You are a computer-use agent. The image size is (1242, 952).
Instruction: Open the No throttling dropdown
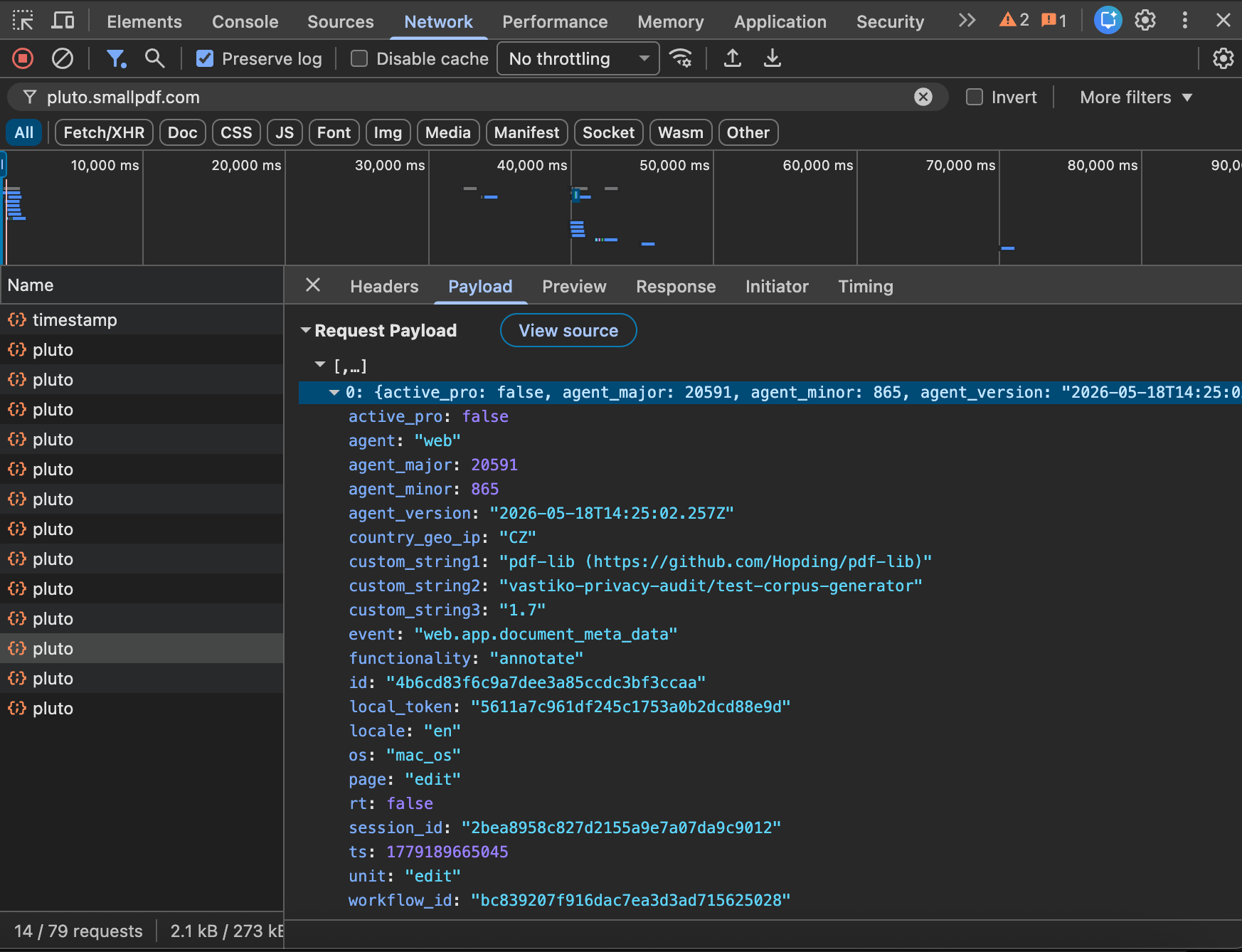click(578, 58)
